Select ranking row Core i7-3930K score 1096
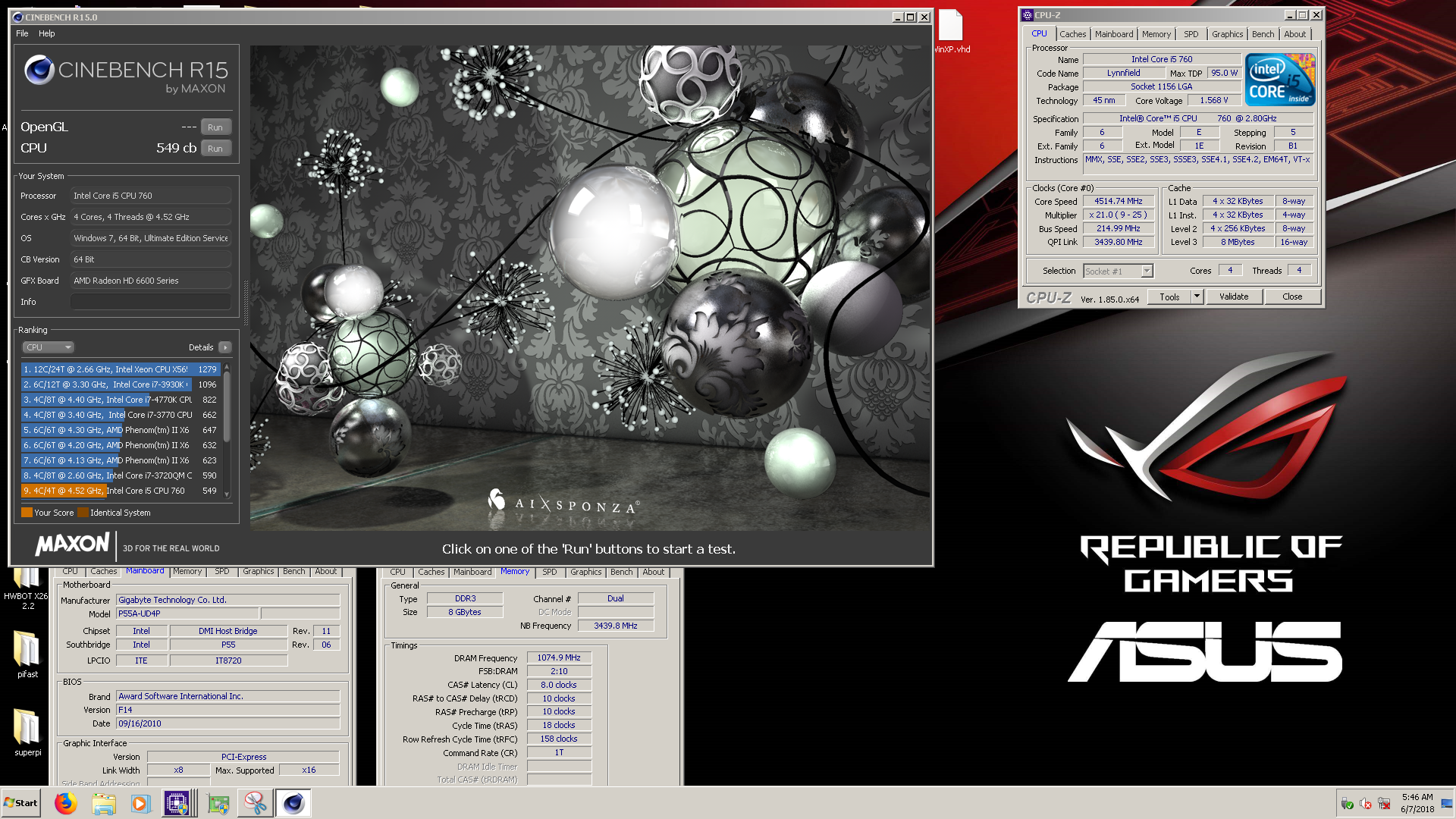The width and height of the screenshot is (1456, 819). [121, 384]
